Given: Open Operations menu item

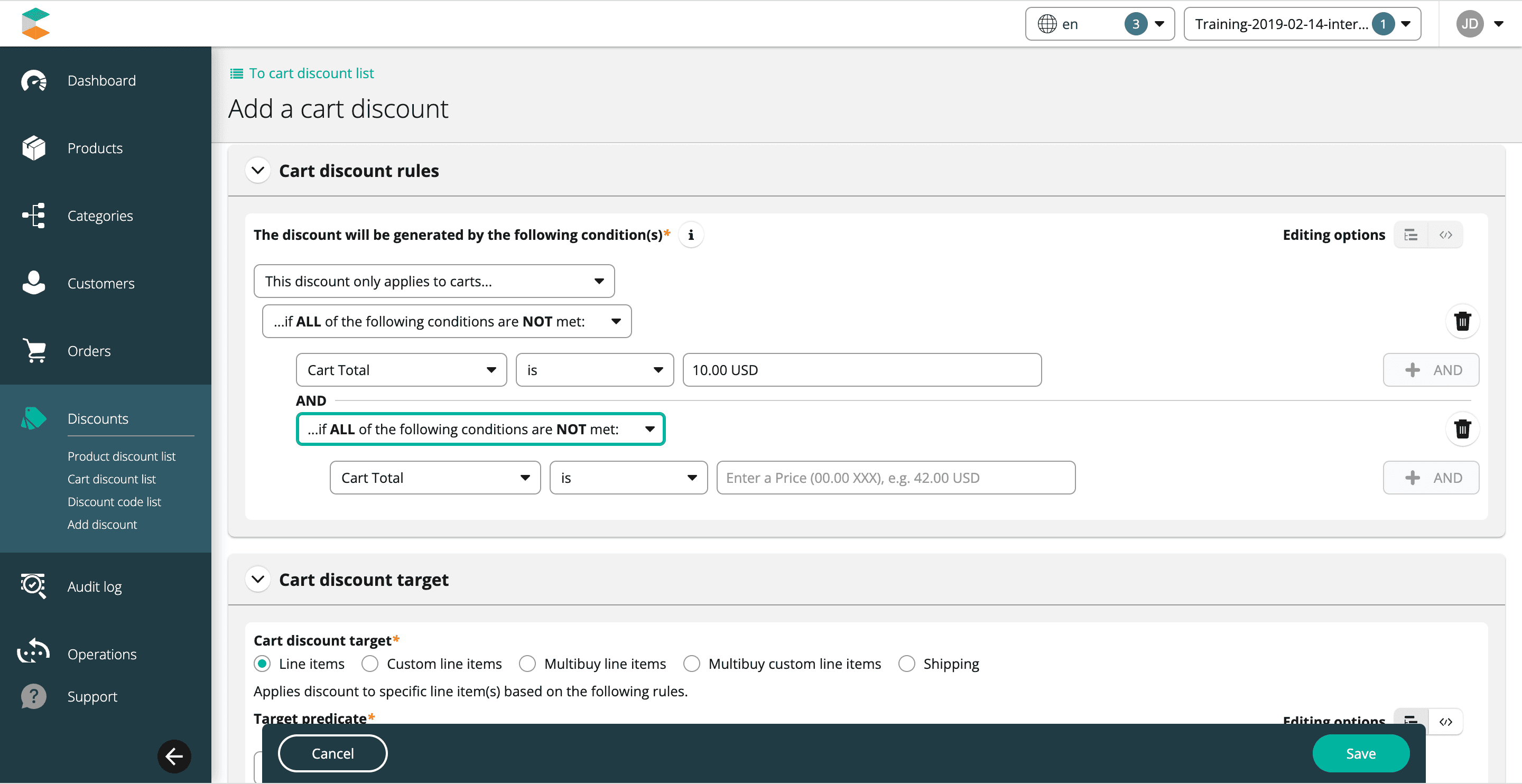Looking at the screenshot, I should click(x=101, y=654).
